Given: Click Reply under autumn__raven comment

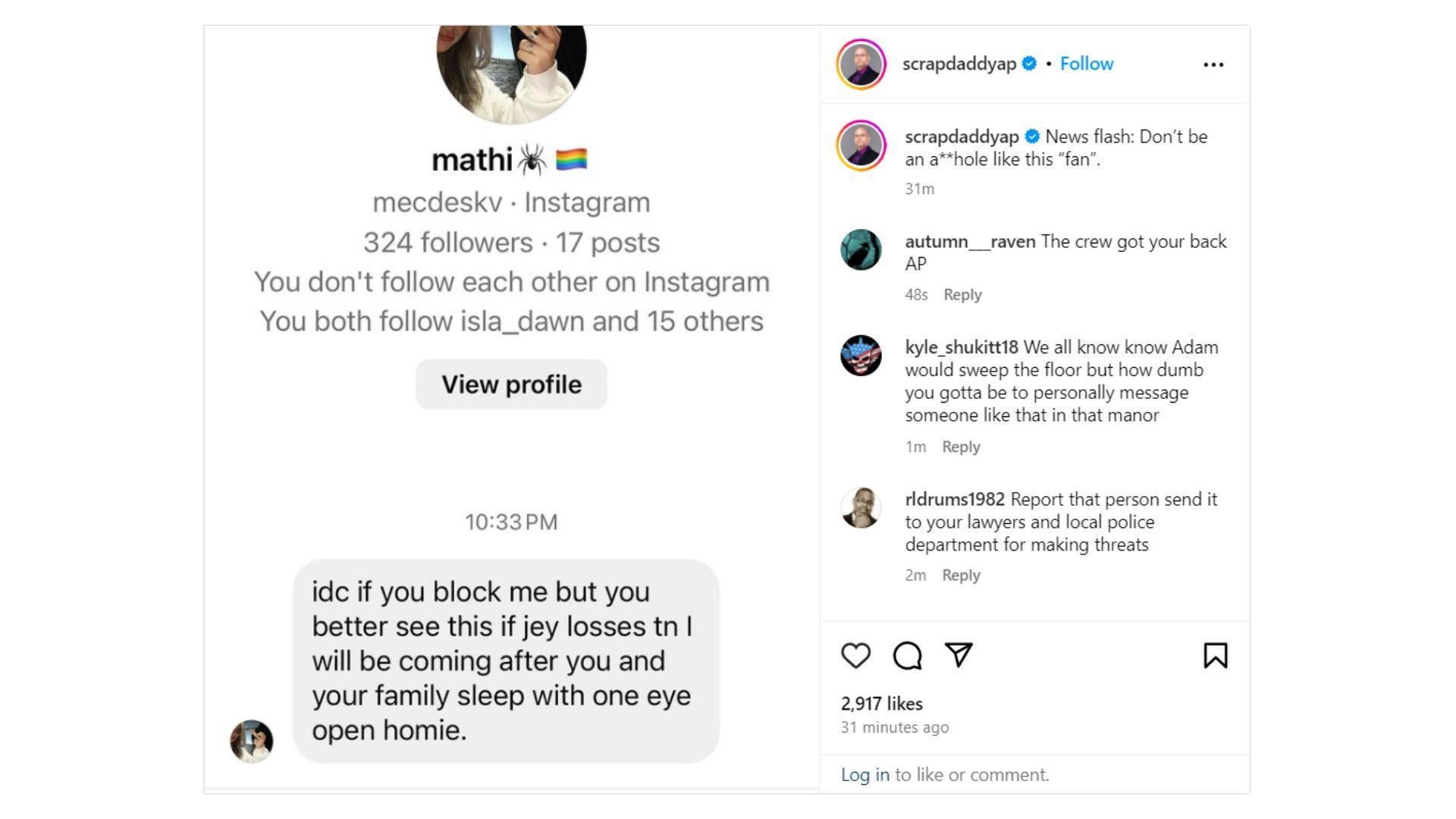Looking at the screenshot, I should 962,293.
